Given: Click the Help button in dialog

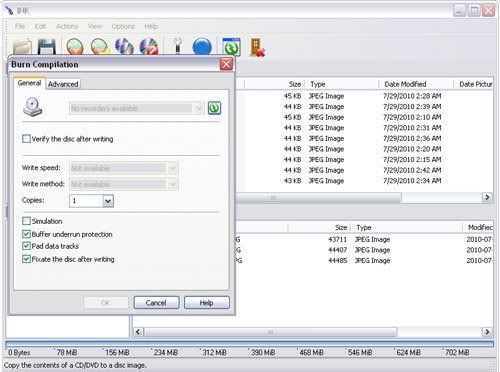Looking at the screenshot, I should 207,303.
